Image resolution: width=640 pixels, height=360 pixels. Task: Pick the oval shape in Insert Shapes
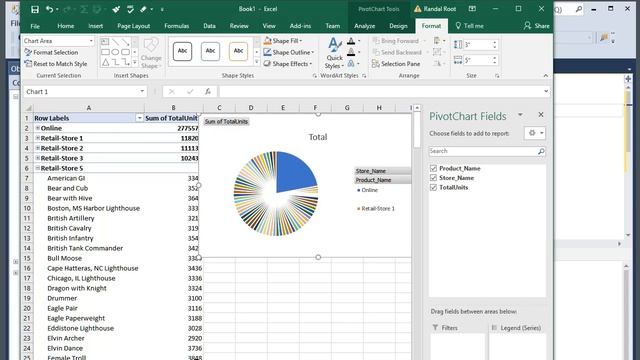tap(115, 52)
